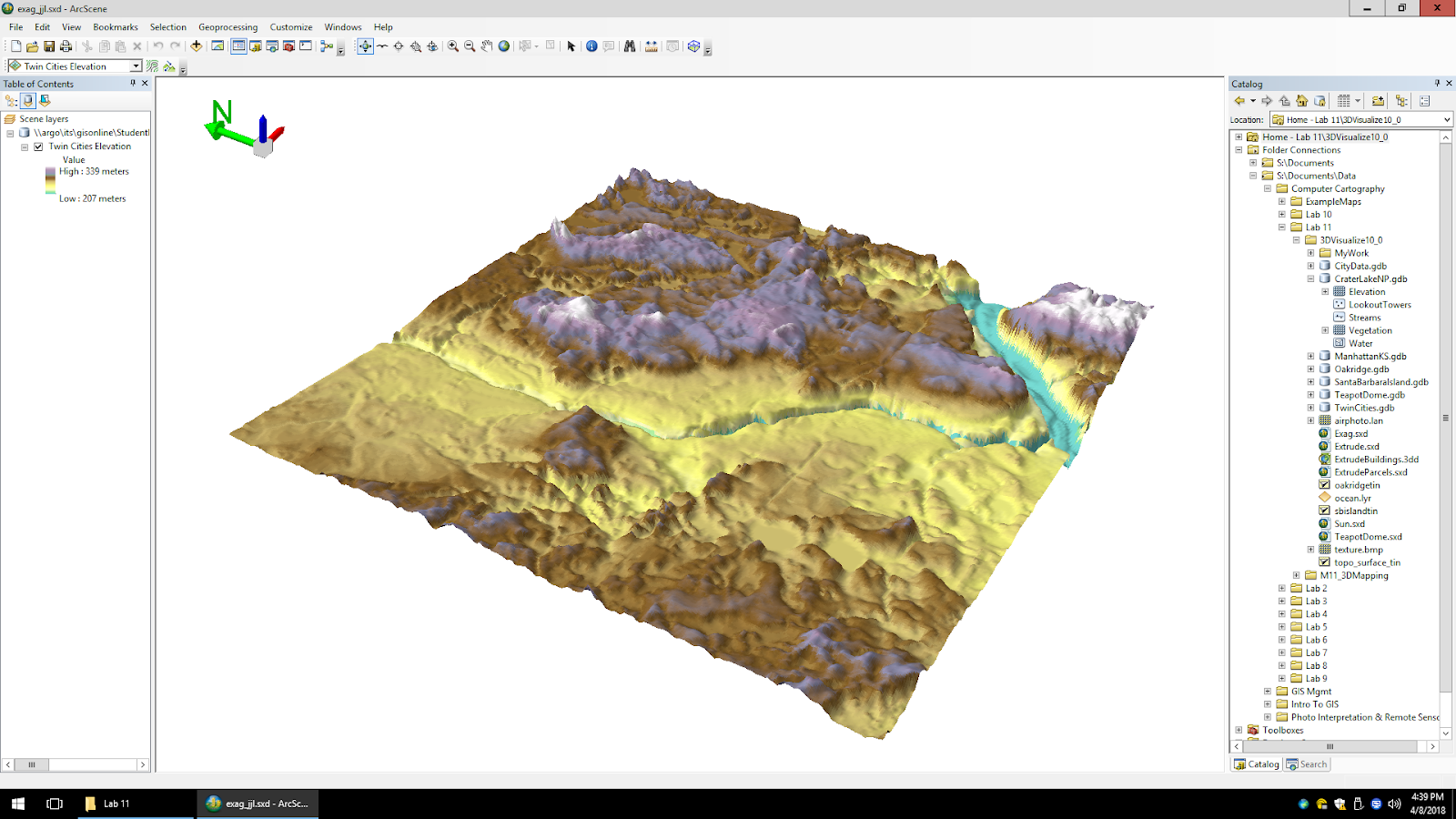Toggle the List By Source view in Table of Contents
The height and width of the screenshot is (819, 1456).
coord(28,101)
